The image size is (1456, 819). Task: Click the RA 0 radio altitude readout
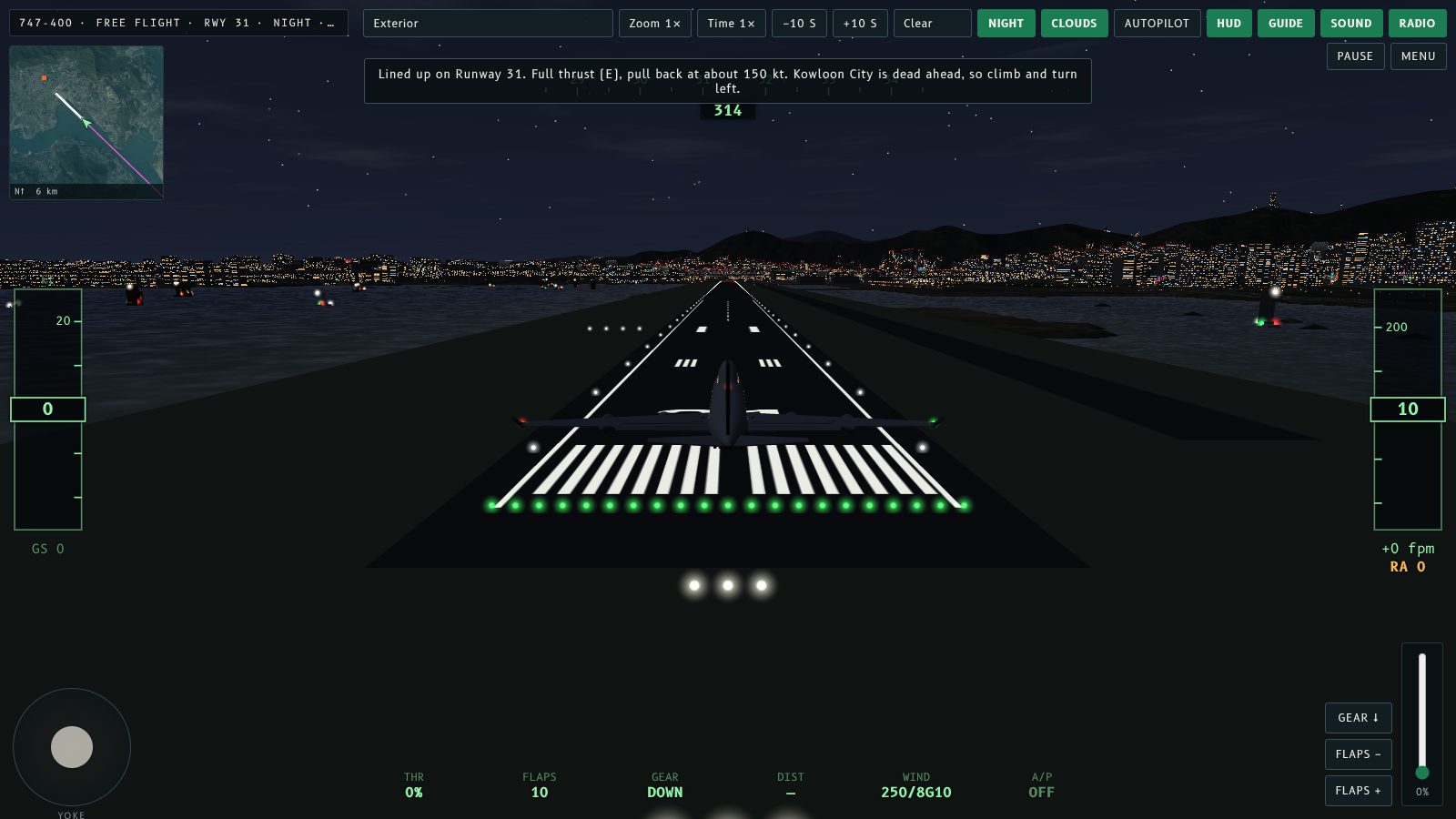[x=1408, y=567]
